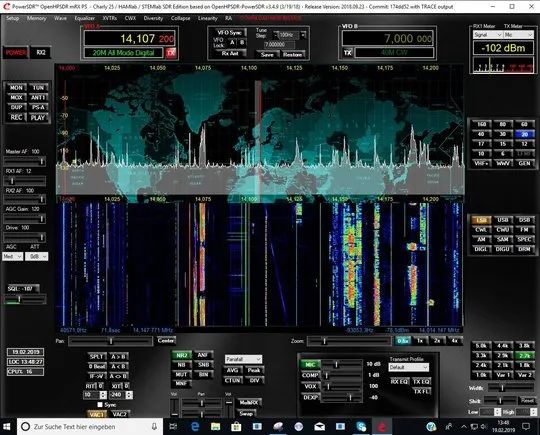Enable the ANF auto notch filter

[x=202, y=355]
